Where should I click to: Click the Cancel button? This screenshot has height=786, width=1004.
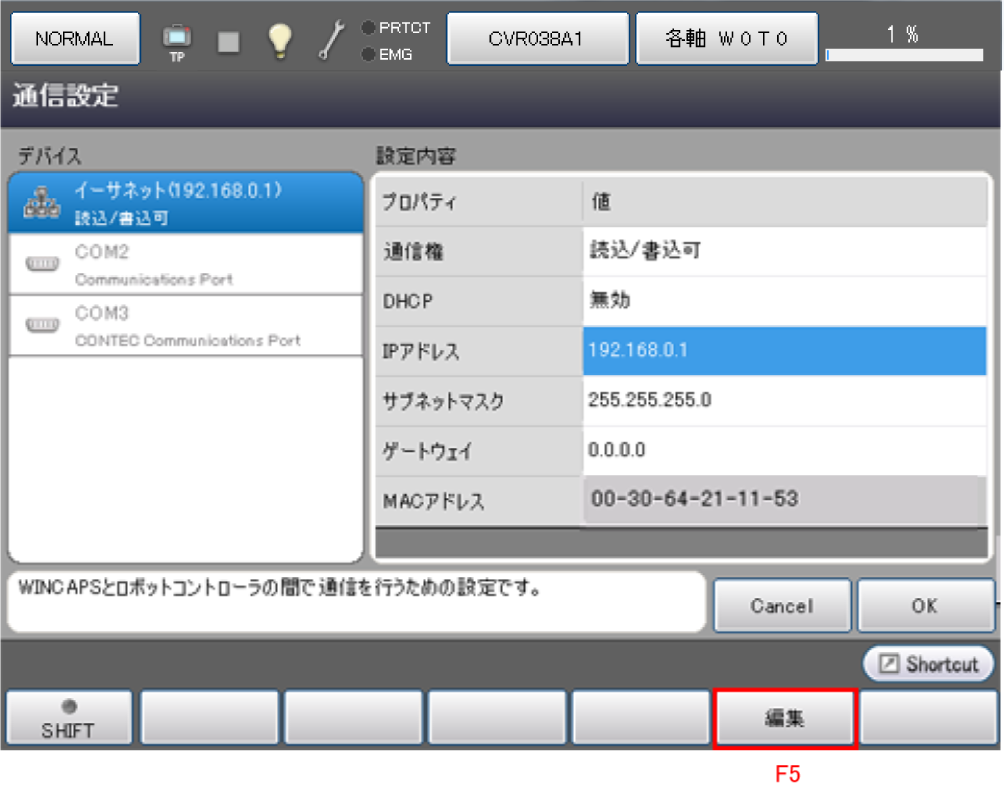782,606
